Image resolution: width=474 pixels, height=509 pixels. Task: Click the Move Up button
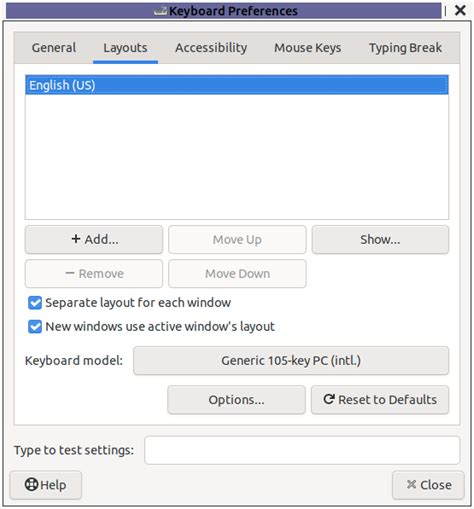point(237,239)
